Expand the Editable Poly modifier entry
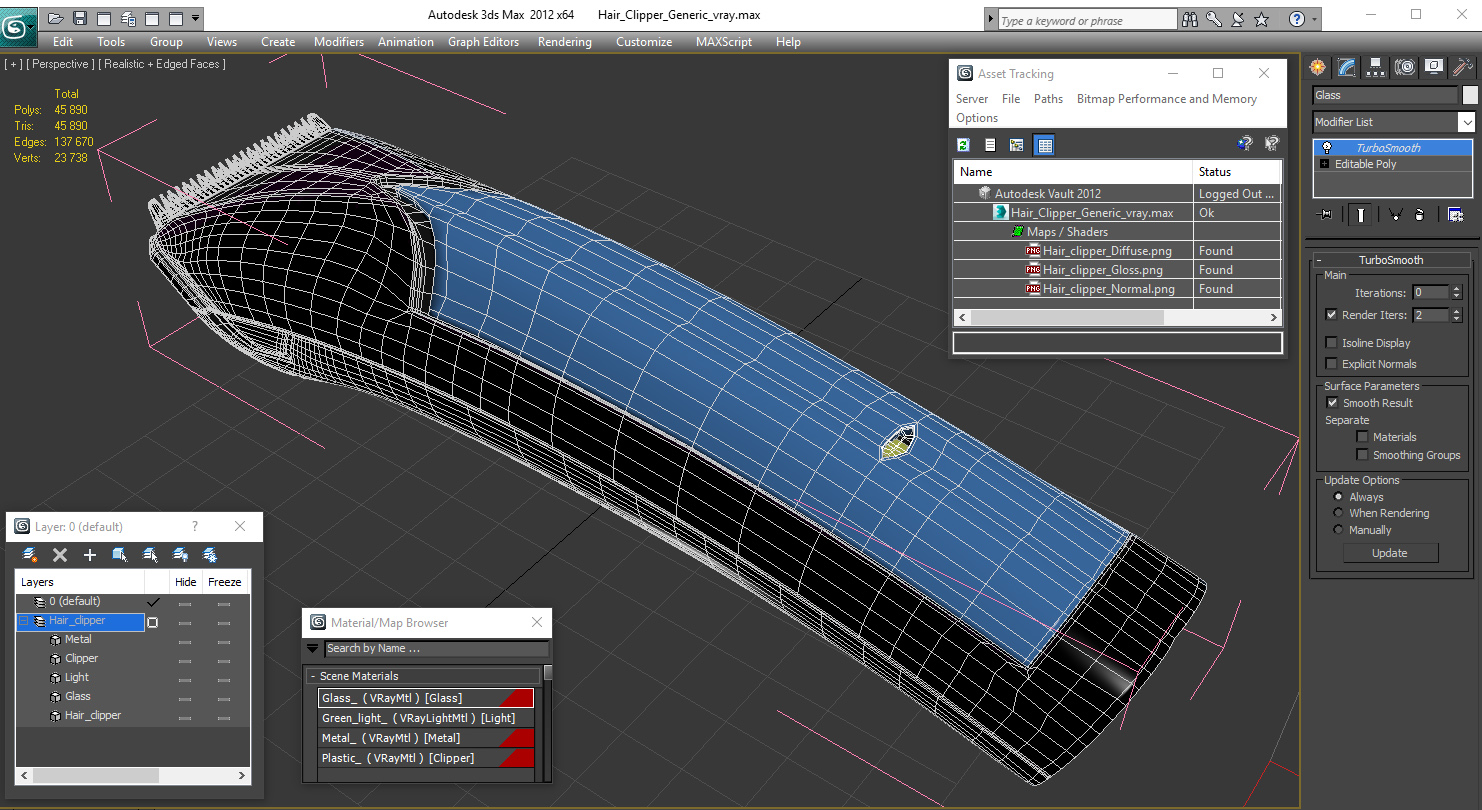This screenshot has height=810, width=1482. 1325,164
